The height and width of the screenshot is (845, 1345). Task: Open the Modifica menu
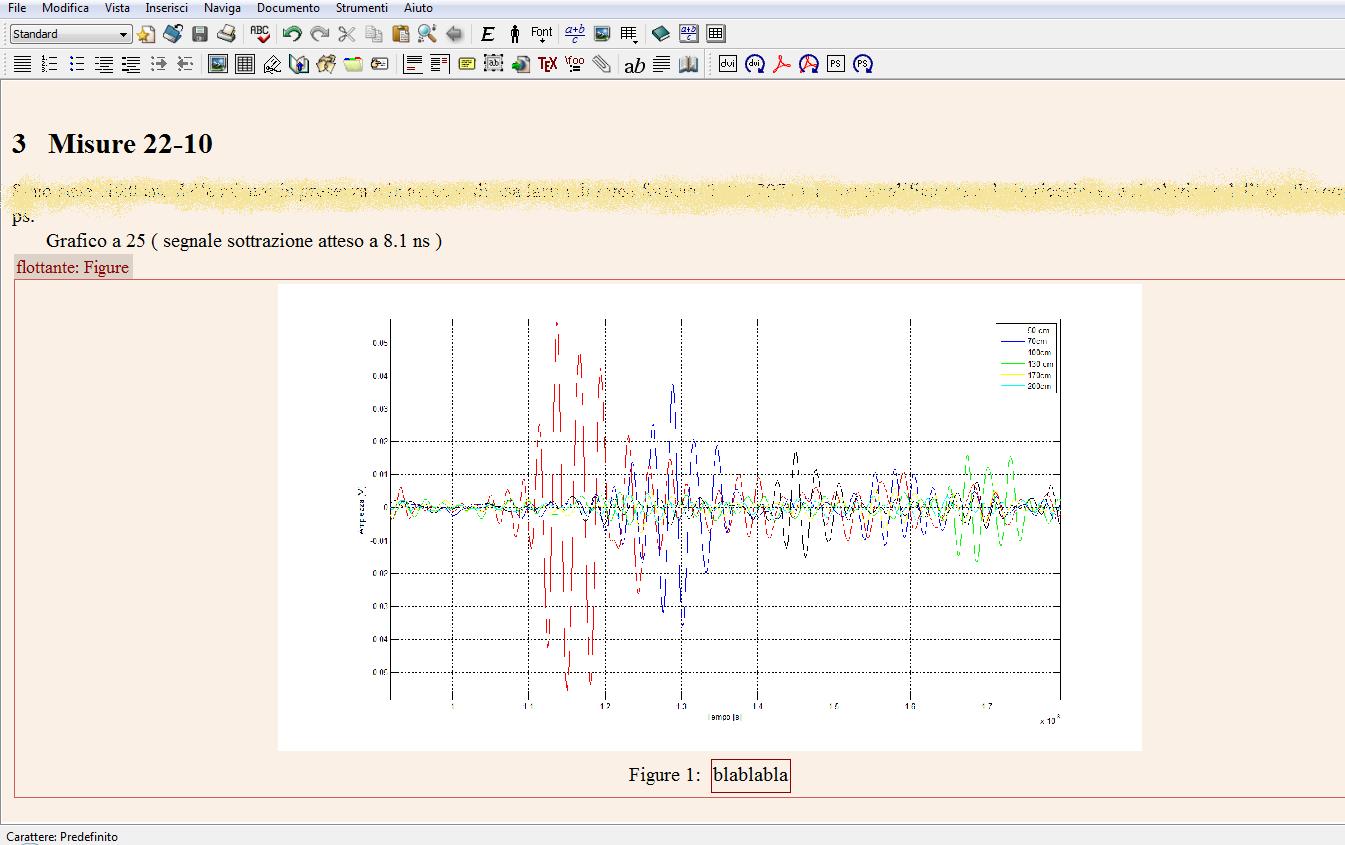pyautogui.click(x=65, y=8)
